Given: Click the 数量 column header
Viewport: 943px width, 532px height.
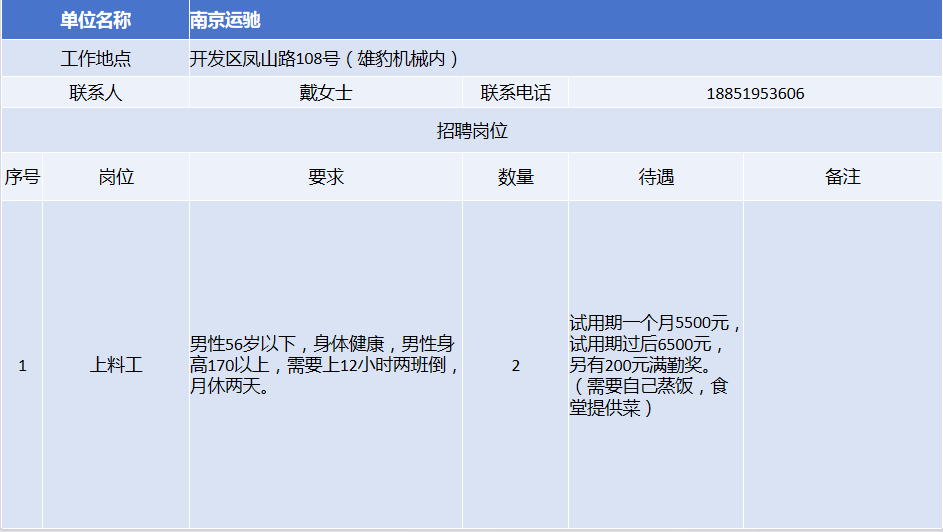Looking at the screenshot, I should [515, 177].
